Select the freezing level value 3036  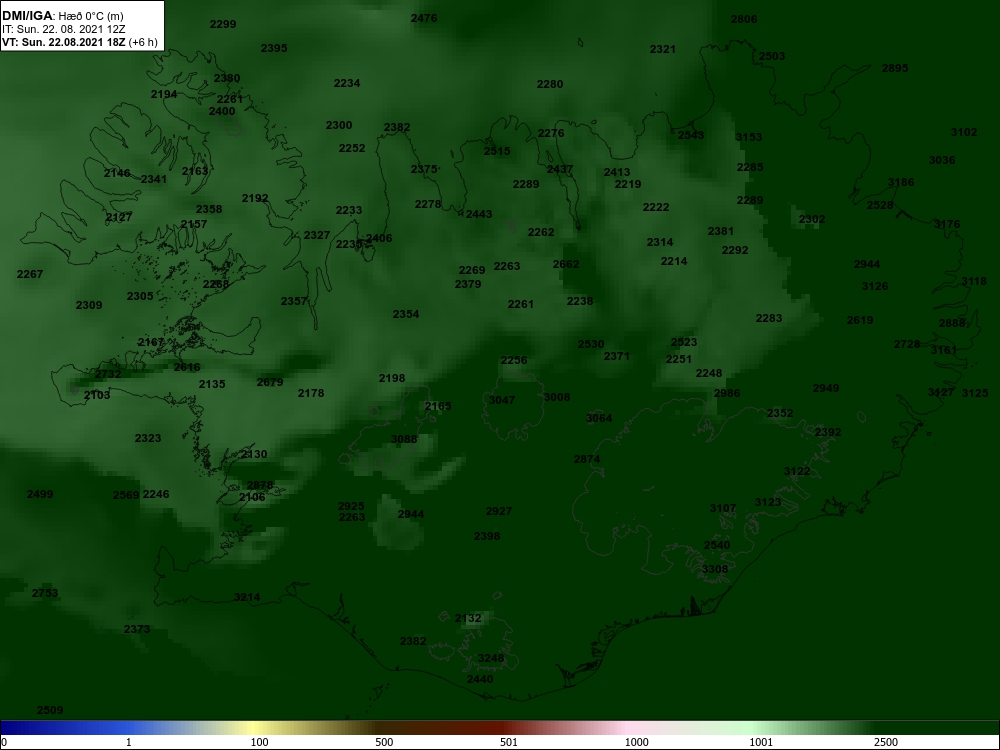[942, 160]
